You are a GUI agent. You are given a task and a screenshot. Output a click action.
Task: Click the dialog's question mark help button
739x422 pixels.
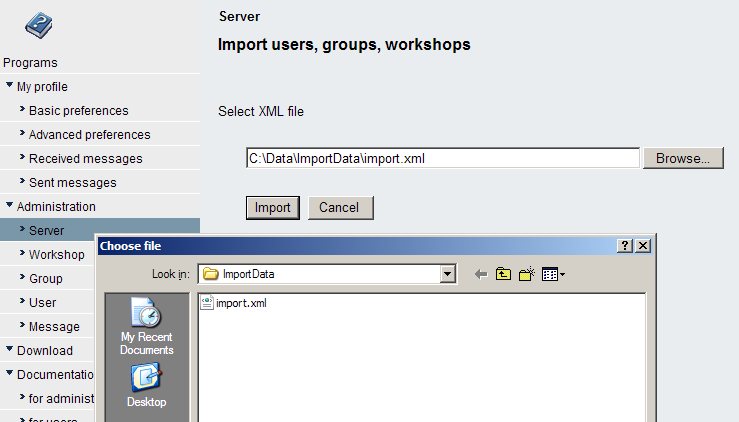pos(625,246)
